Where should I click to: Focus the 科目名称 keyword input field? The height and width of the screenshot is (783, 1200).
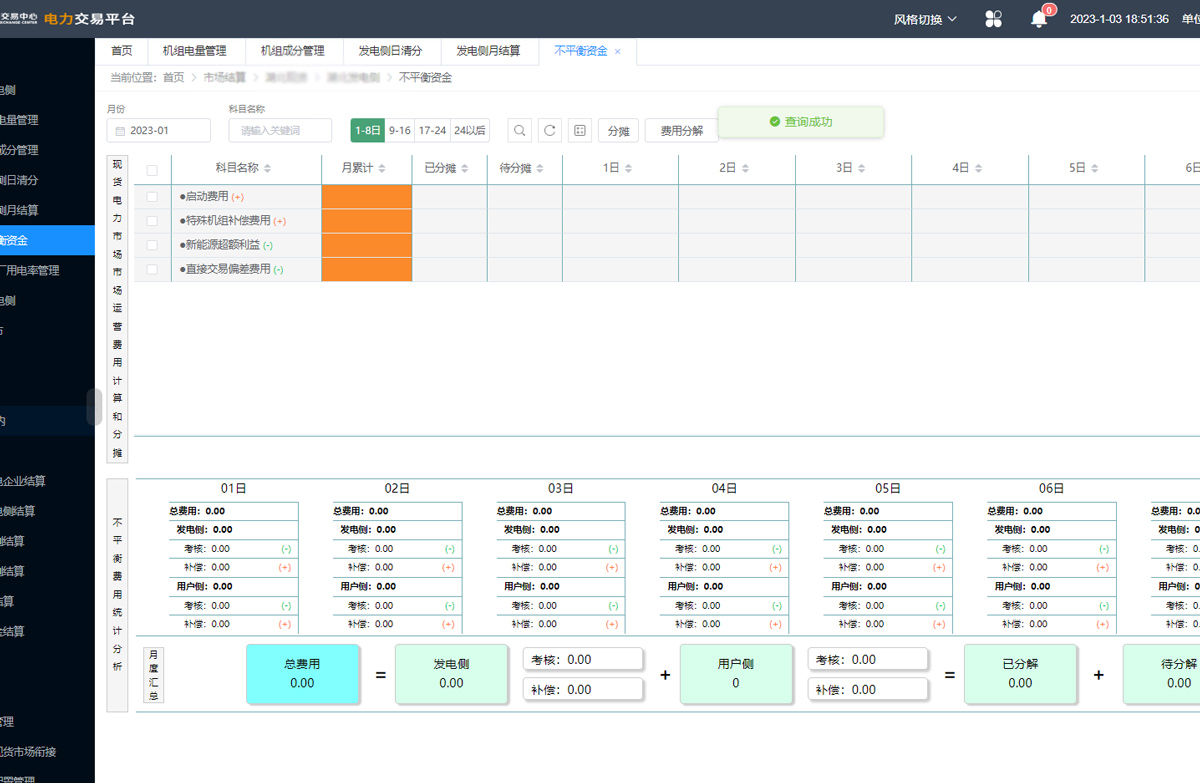point(280,131)
